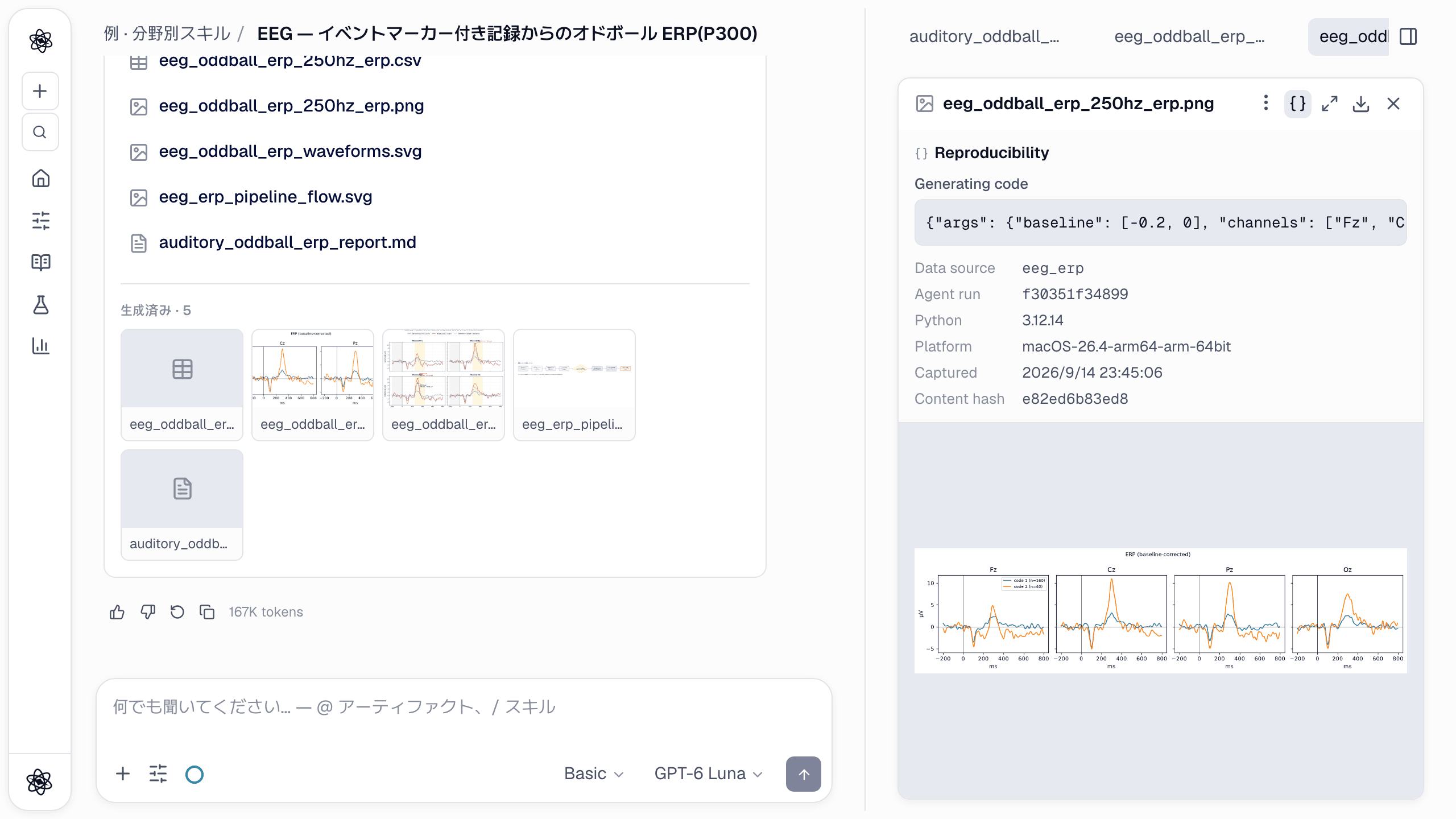The height and width of the screenshot is (819, 1456).
Task: Click the new chat plus icon in sidebar
Action: 40,91
